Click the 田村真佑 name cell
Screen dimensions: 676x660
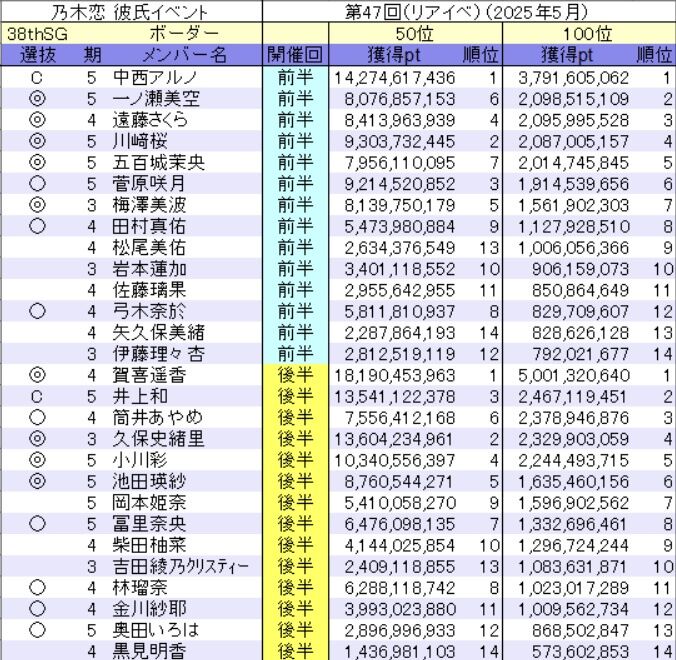tap(149, 226)
